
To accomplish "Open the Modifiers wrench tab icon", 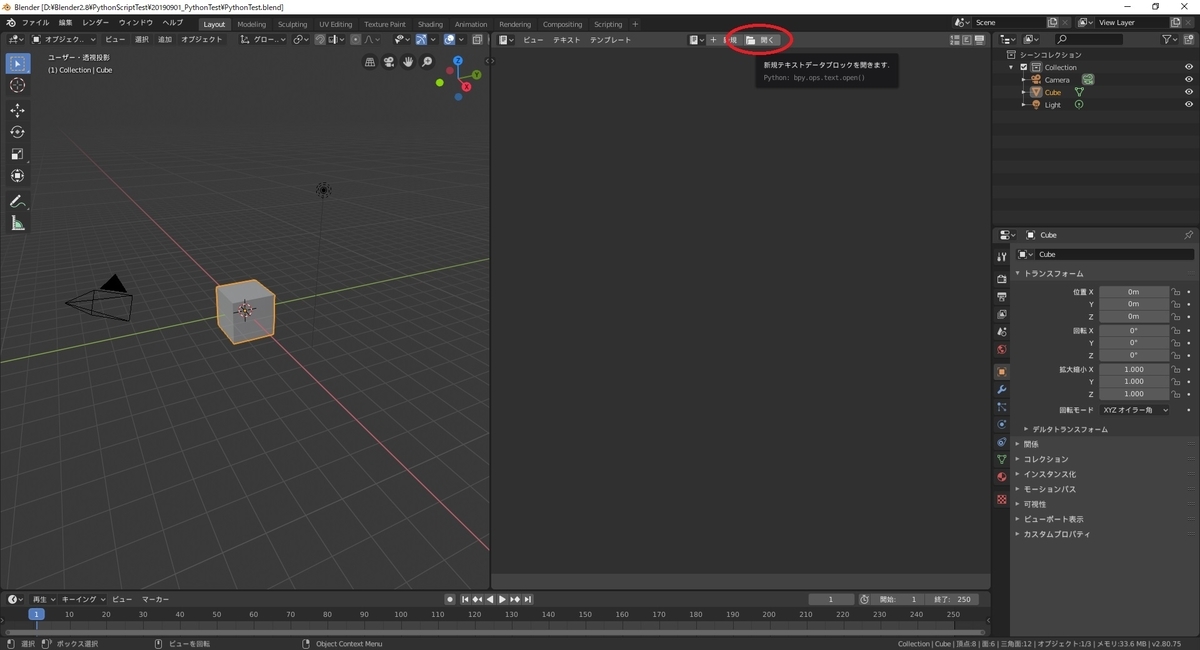I will tap(1002, 389).
